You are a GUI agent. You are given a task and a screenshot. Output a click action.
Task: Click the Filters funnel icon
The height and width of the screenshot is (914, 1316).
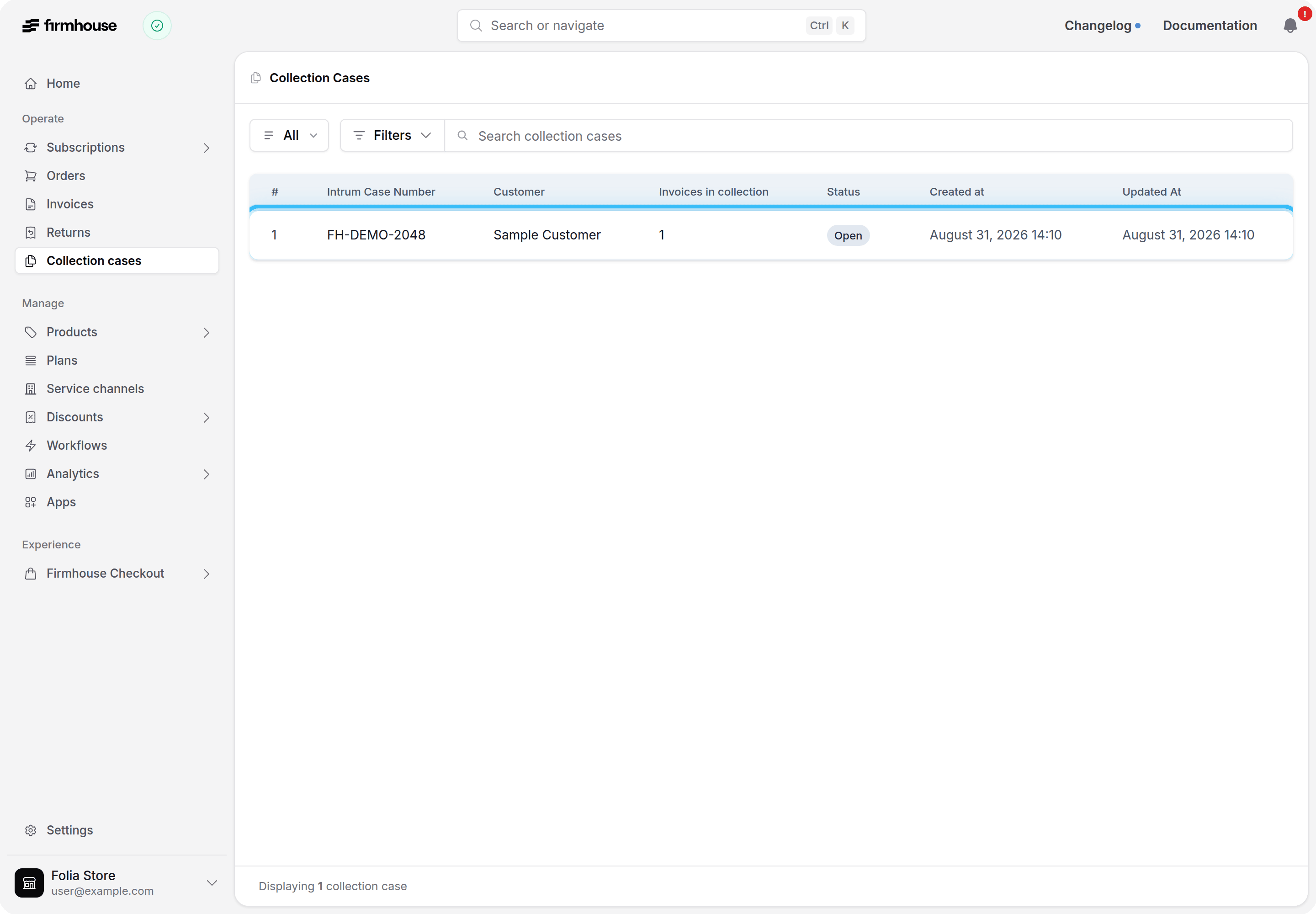tap(359, 136)
